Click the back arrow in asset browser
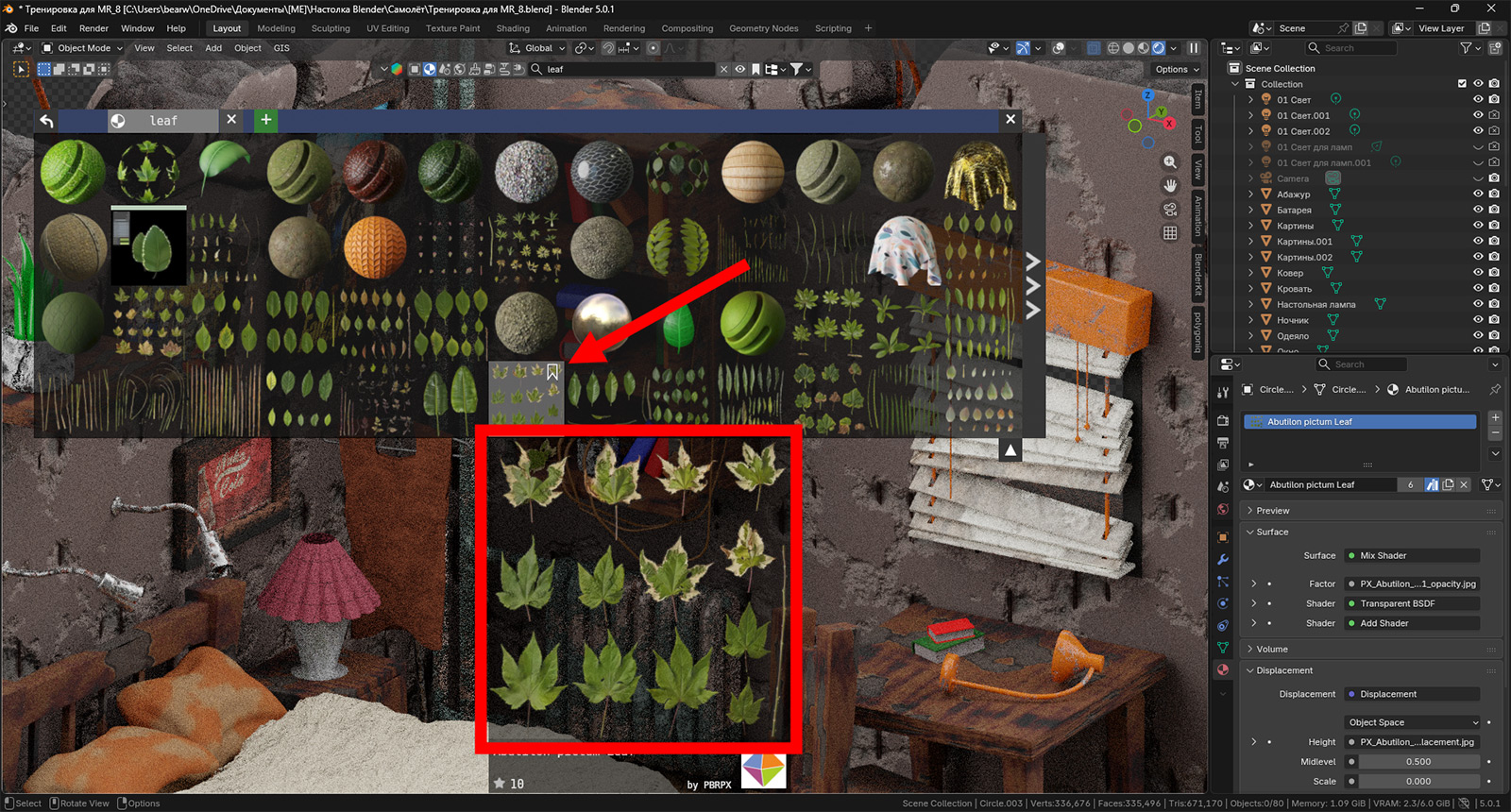This screenshot has width=1511, height=812. (46, 121)
